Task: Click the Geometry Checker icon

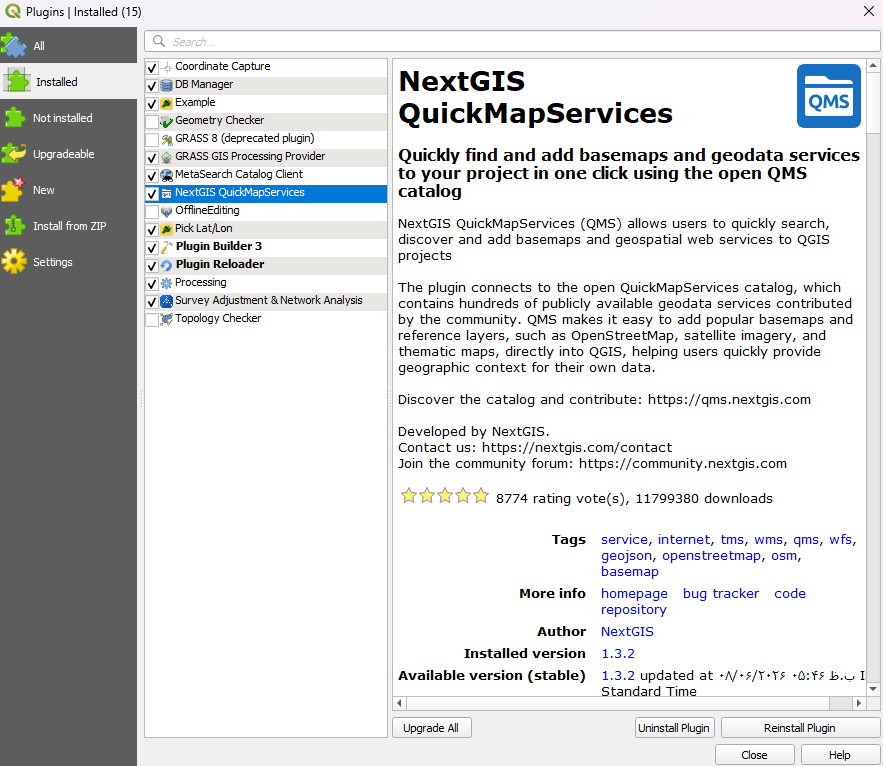Action: pos(167,122)
